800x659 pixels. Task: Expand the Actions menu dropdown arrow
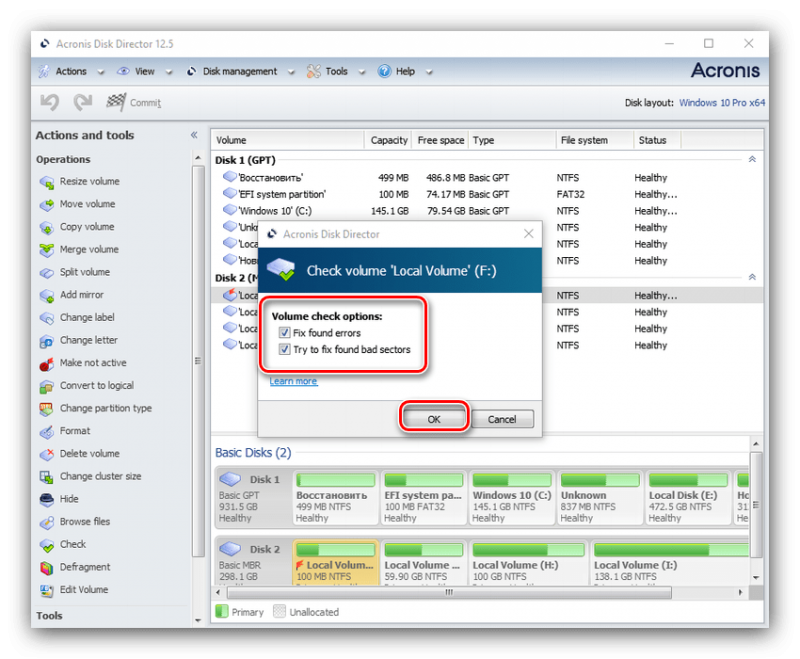tap(101, 72)
